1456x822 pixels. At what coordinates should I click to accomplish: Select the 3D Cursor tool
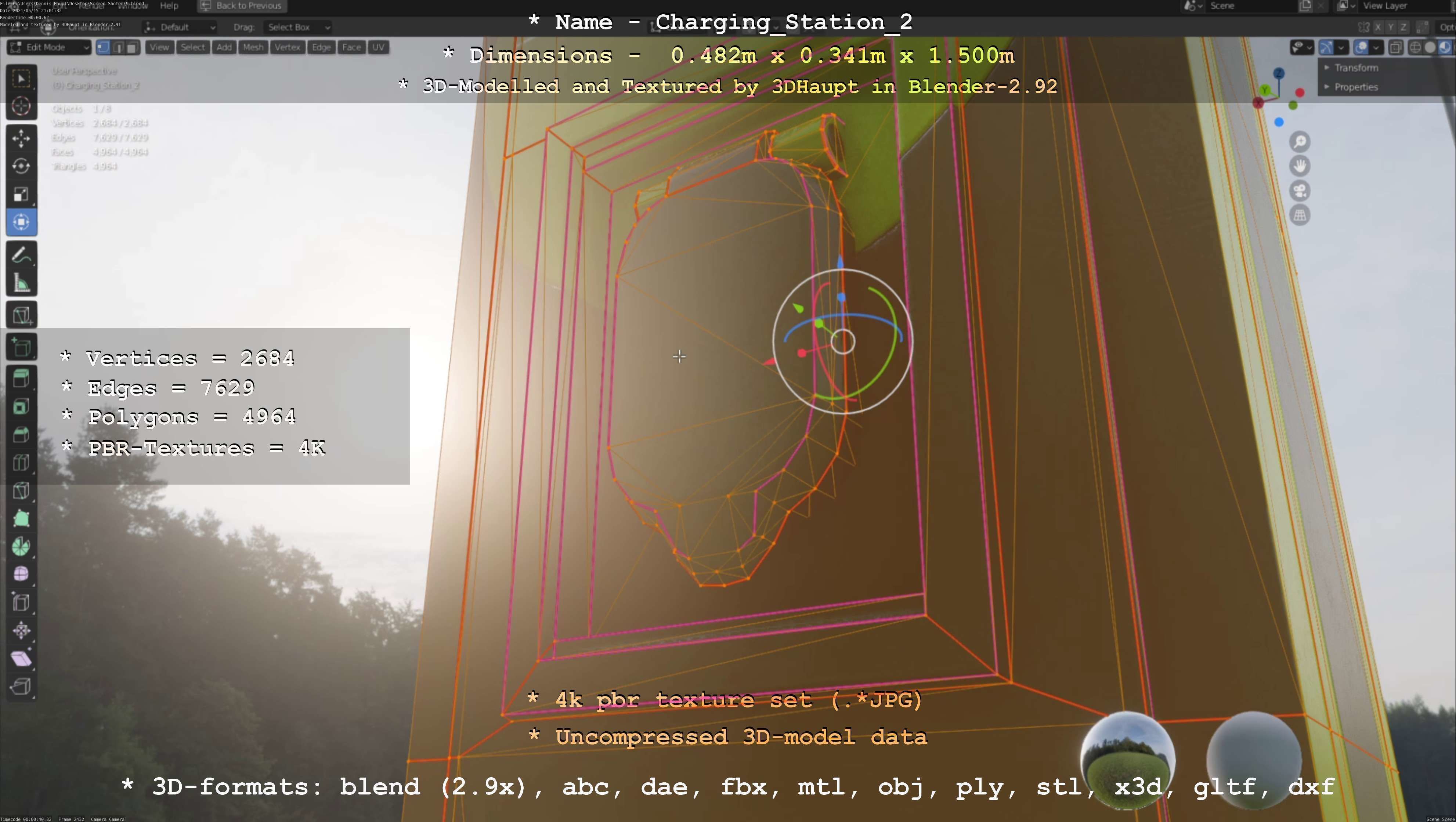coord(21,106)
